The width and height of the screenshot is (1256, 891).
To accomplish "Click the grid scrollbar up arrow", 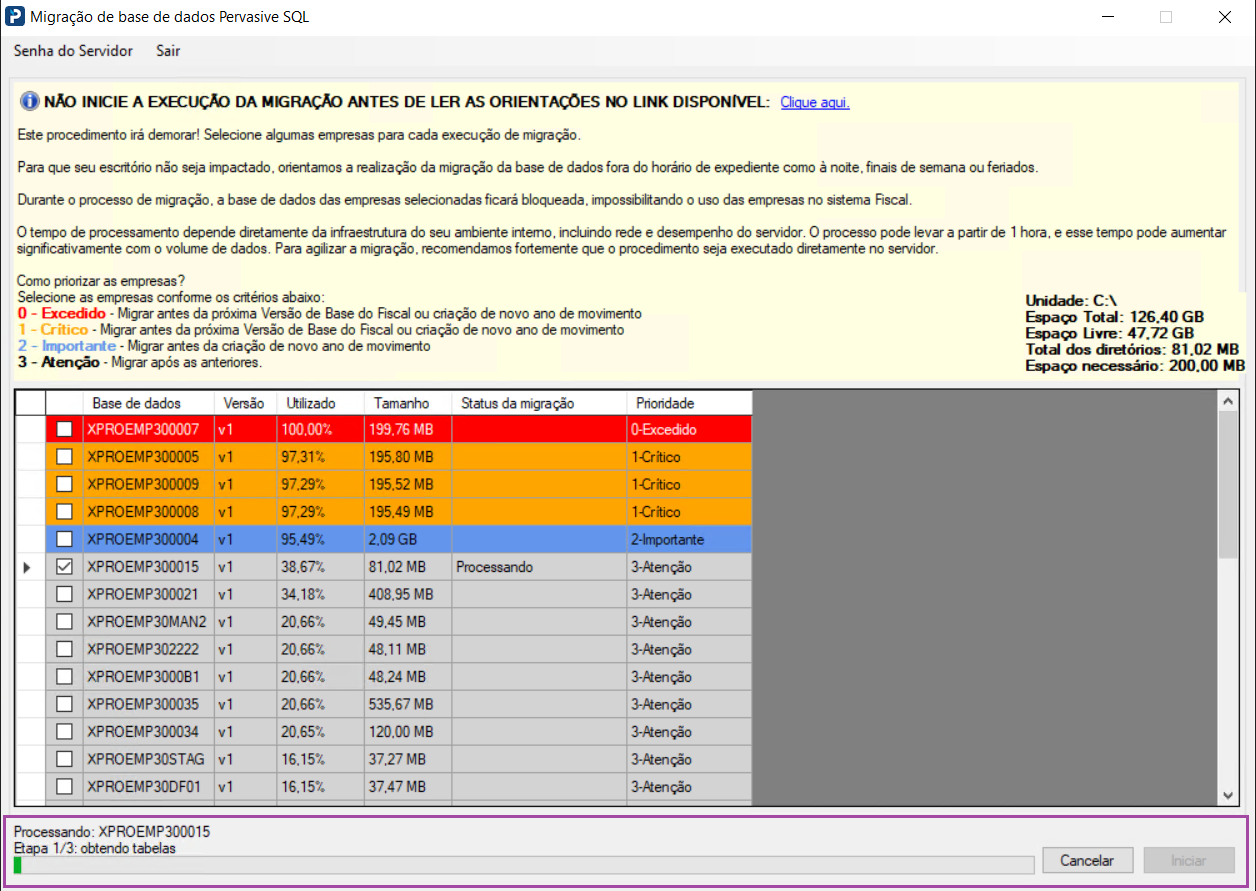I will click(x=1229, y=400).
